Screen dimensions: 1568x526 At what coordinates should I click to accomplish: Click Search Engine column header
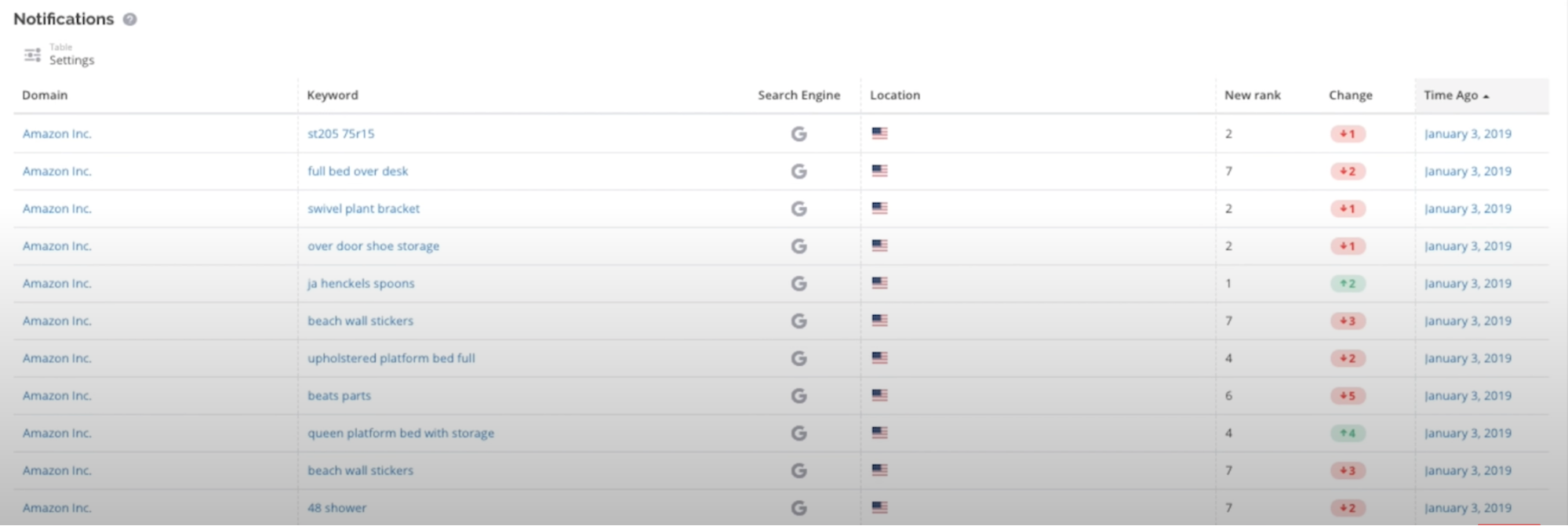coord(799,95)
